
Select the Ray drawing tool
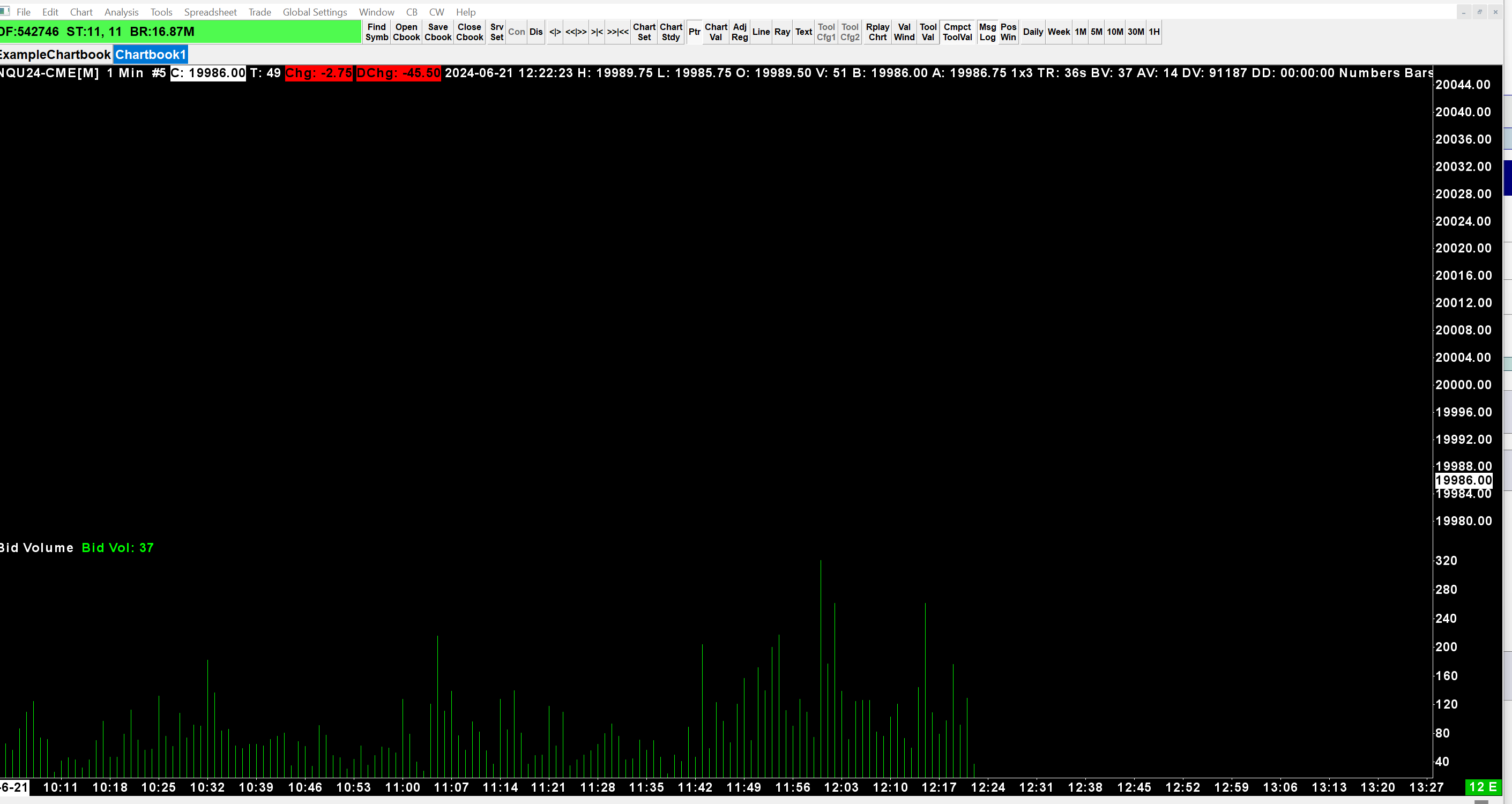click(x=782, y=32)
